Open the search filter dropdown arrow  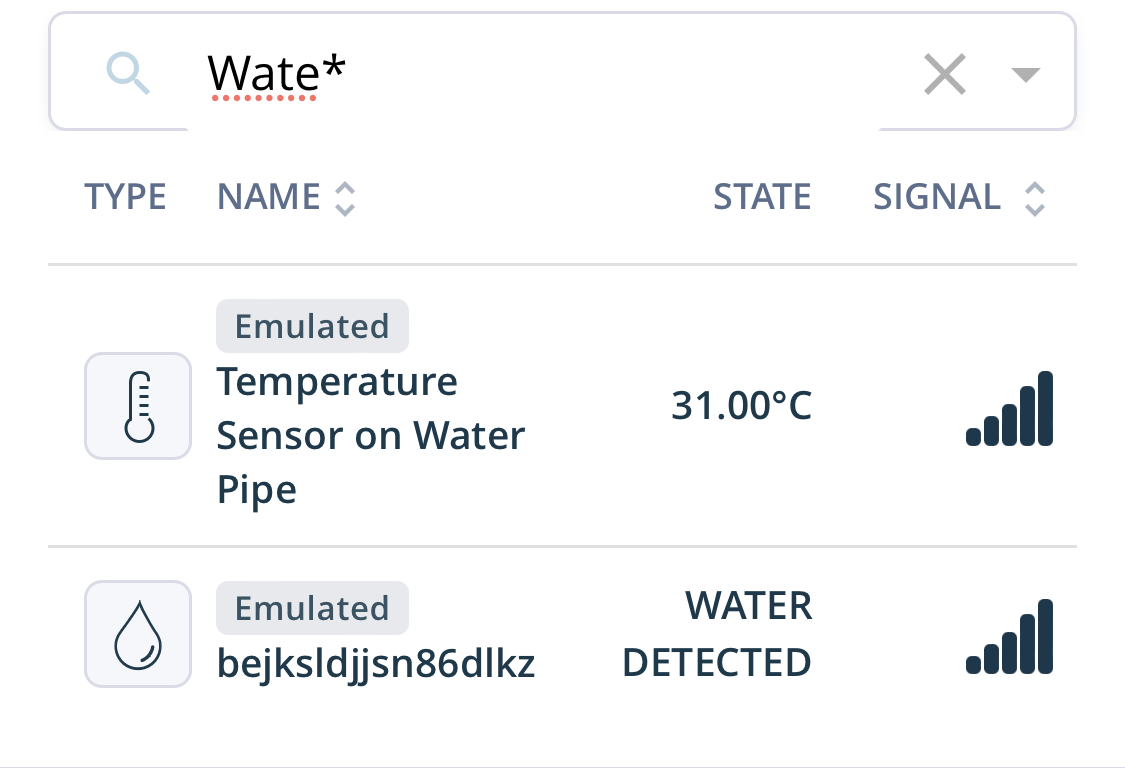coord(1025,74)
